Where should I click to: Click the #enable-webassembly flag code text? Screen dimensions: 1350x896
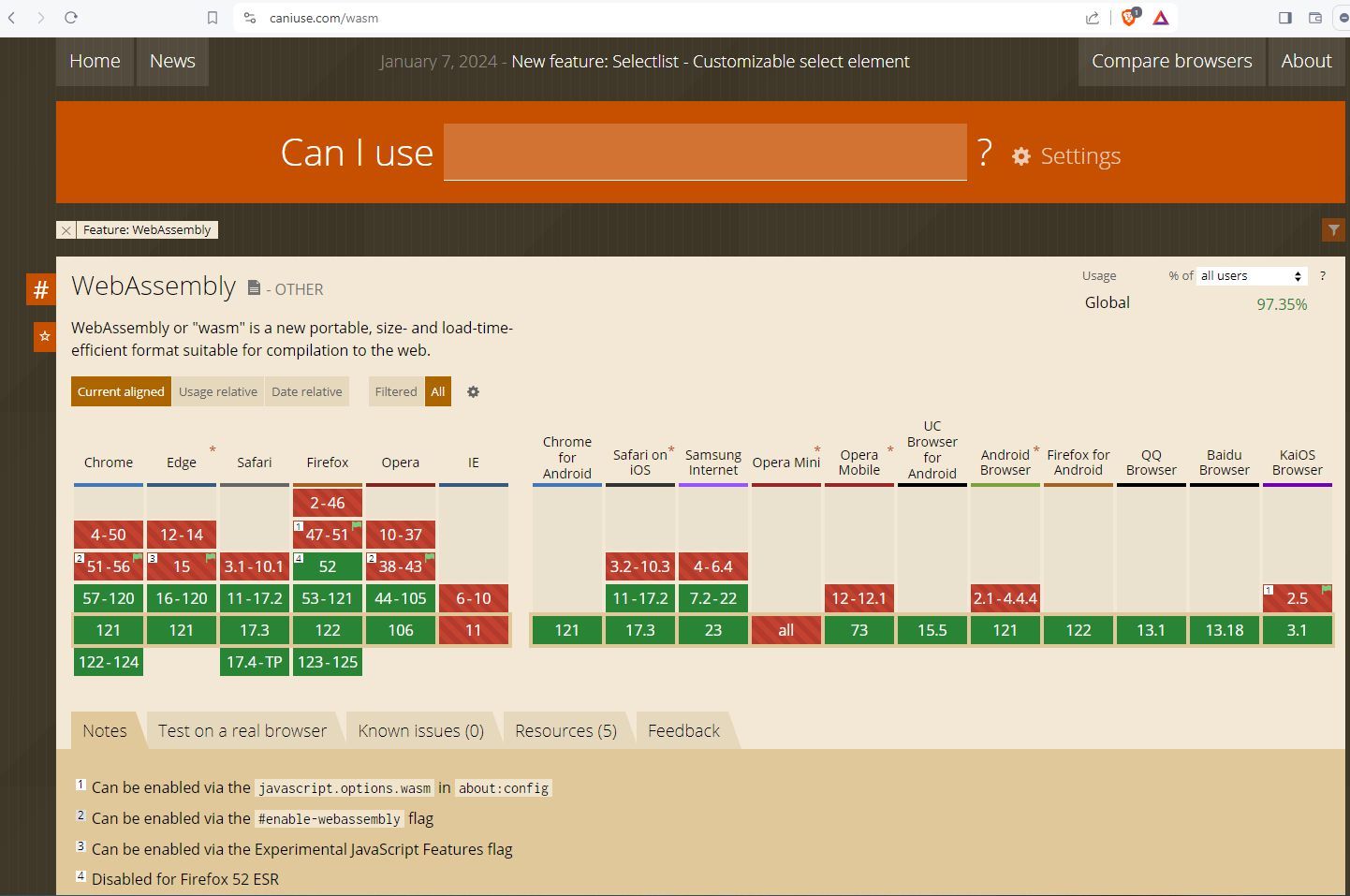[x=330, y=819]
